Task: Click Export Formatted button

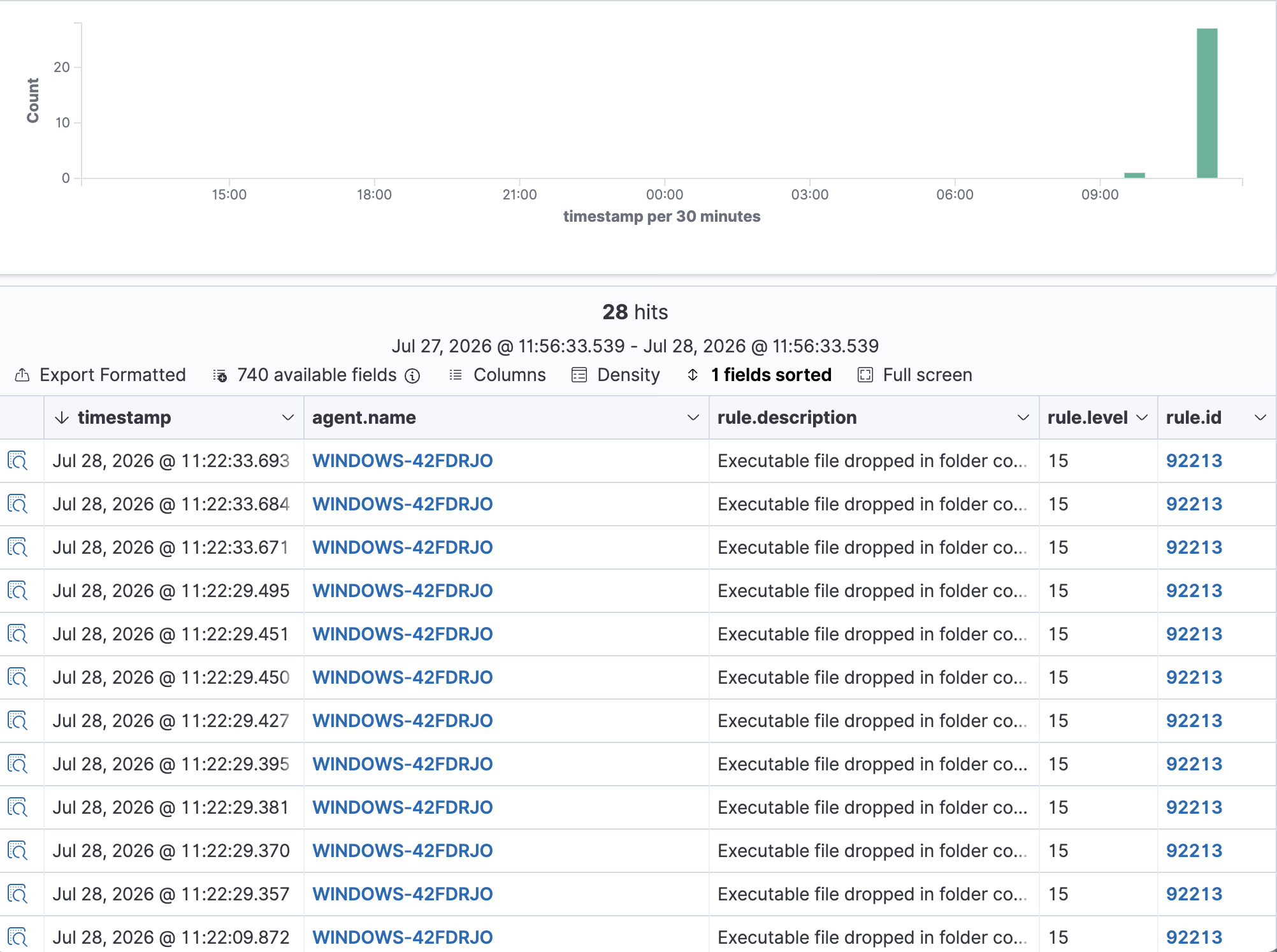Action: (x=101, y=375)
